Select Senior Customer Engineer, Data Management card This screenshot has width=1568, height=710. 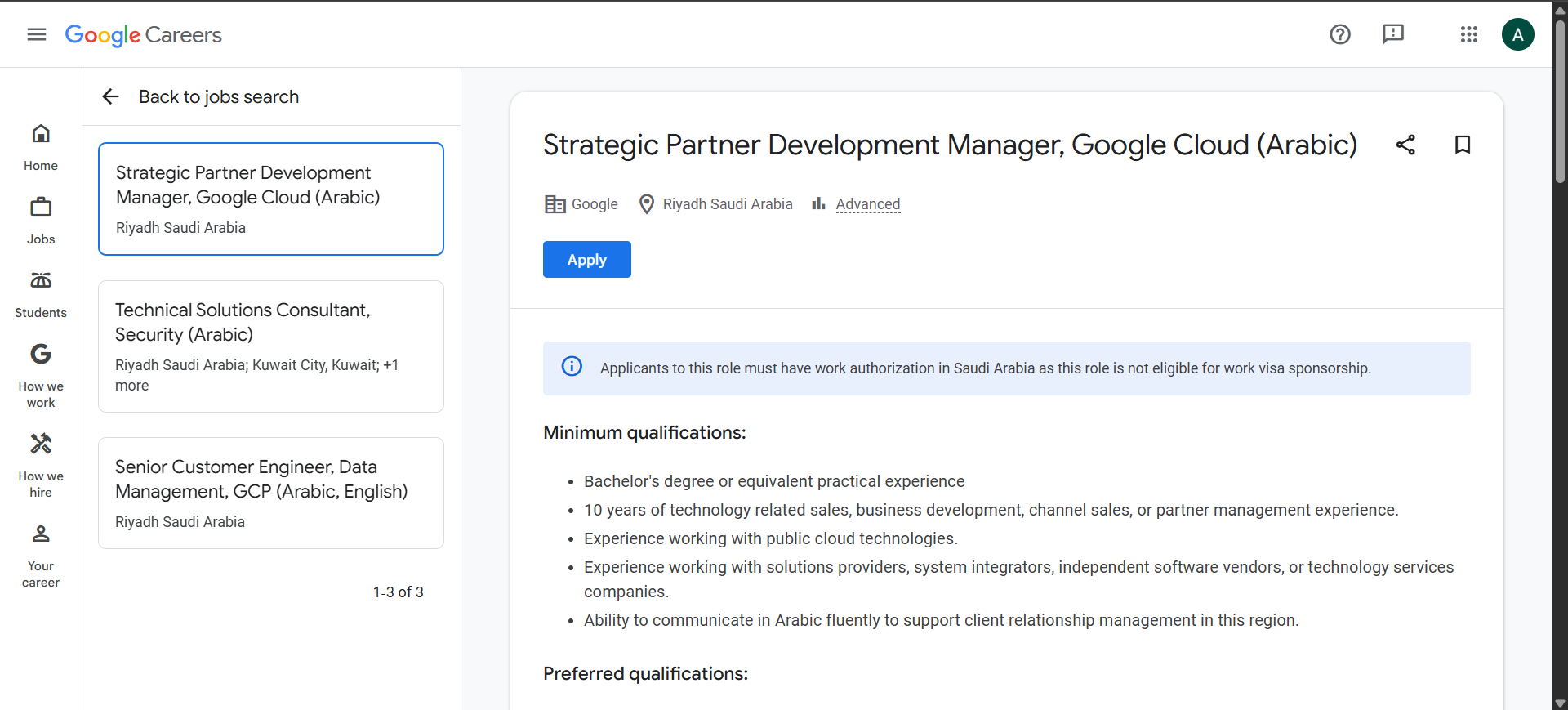[271, 493]
